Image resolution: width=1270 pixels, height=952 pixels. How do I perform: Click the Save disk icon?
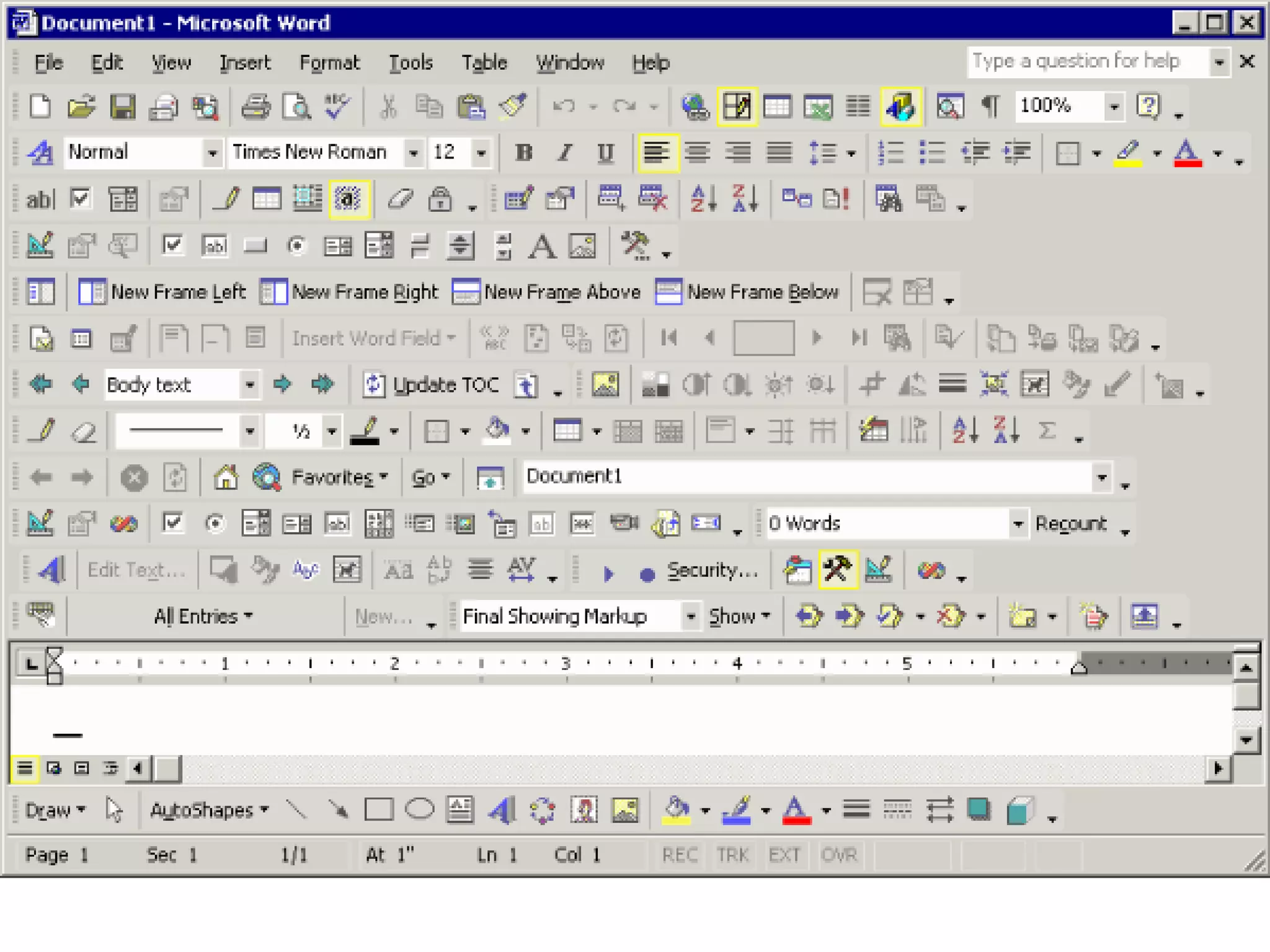coord(122,107)
